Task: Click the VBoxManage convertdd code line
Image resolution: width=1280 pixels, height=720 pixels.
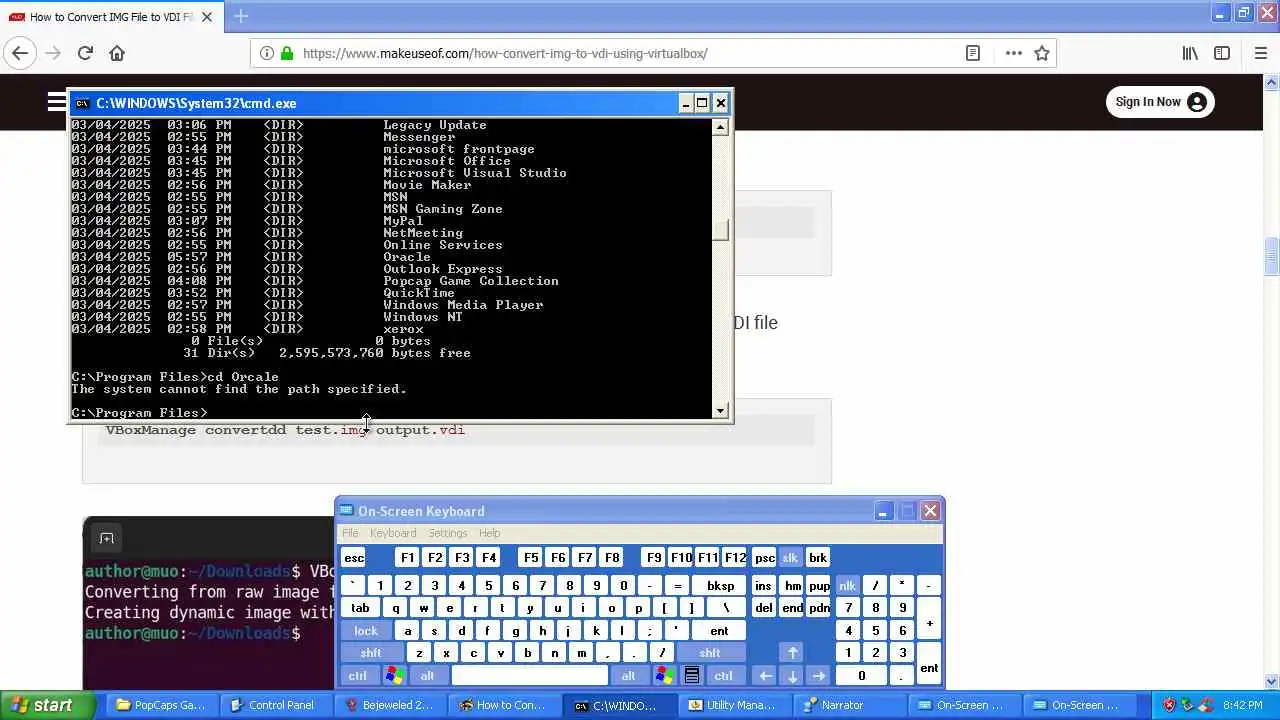Action: (x=285, y=430)
